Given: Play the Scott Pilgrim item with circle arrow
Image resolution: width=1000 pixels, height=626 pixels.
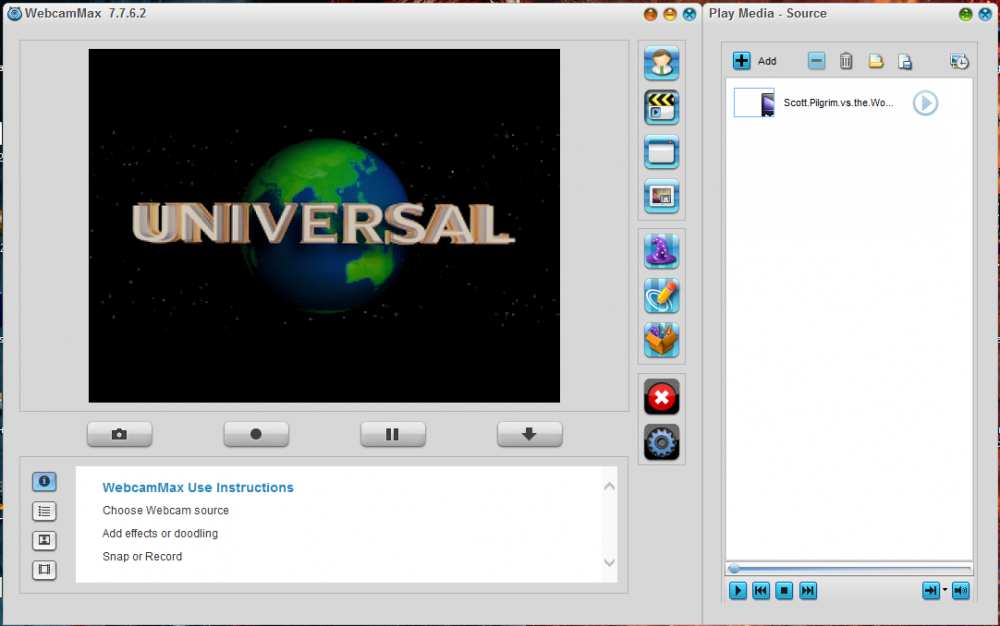Looking at the screenshot, I should 925,103.
